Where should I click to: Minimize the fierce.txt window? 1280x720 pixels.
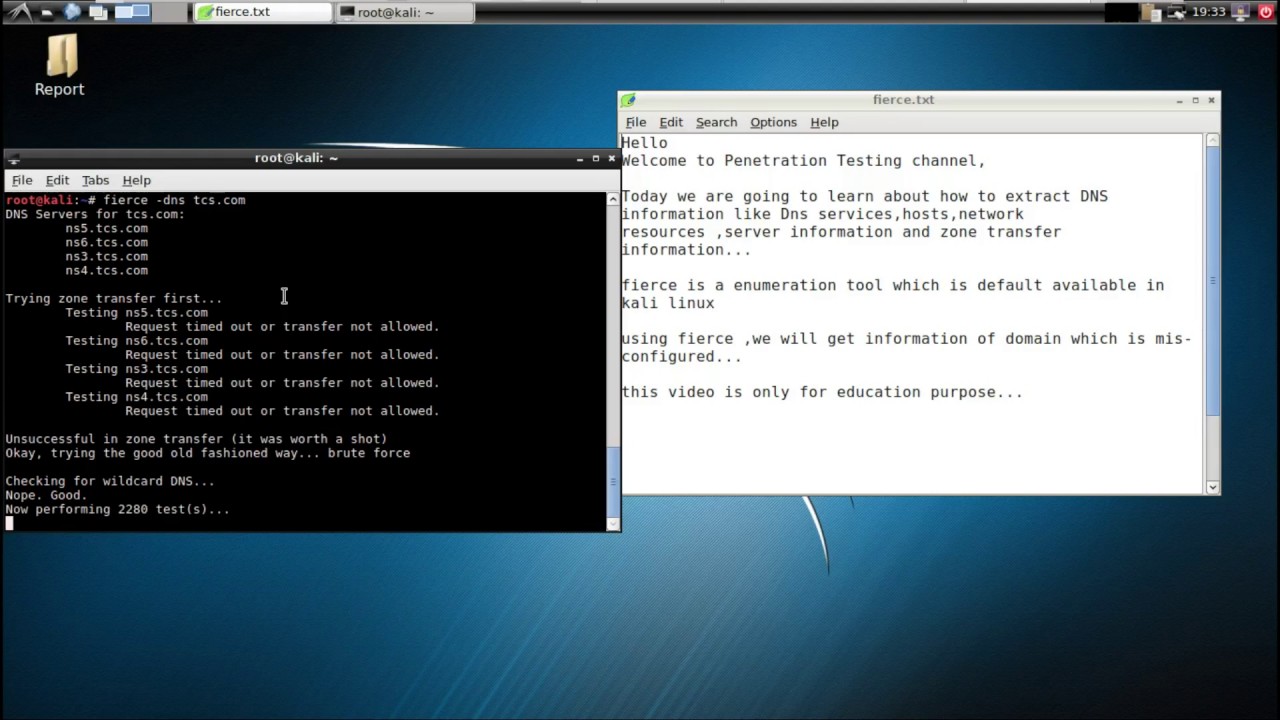pyautogui.click(x=1180, y=100)
